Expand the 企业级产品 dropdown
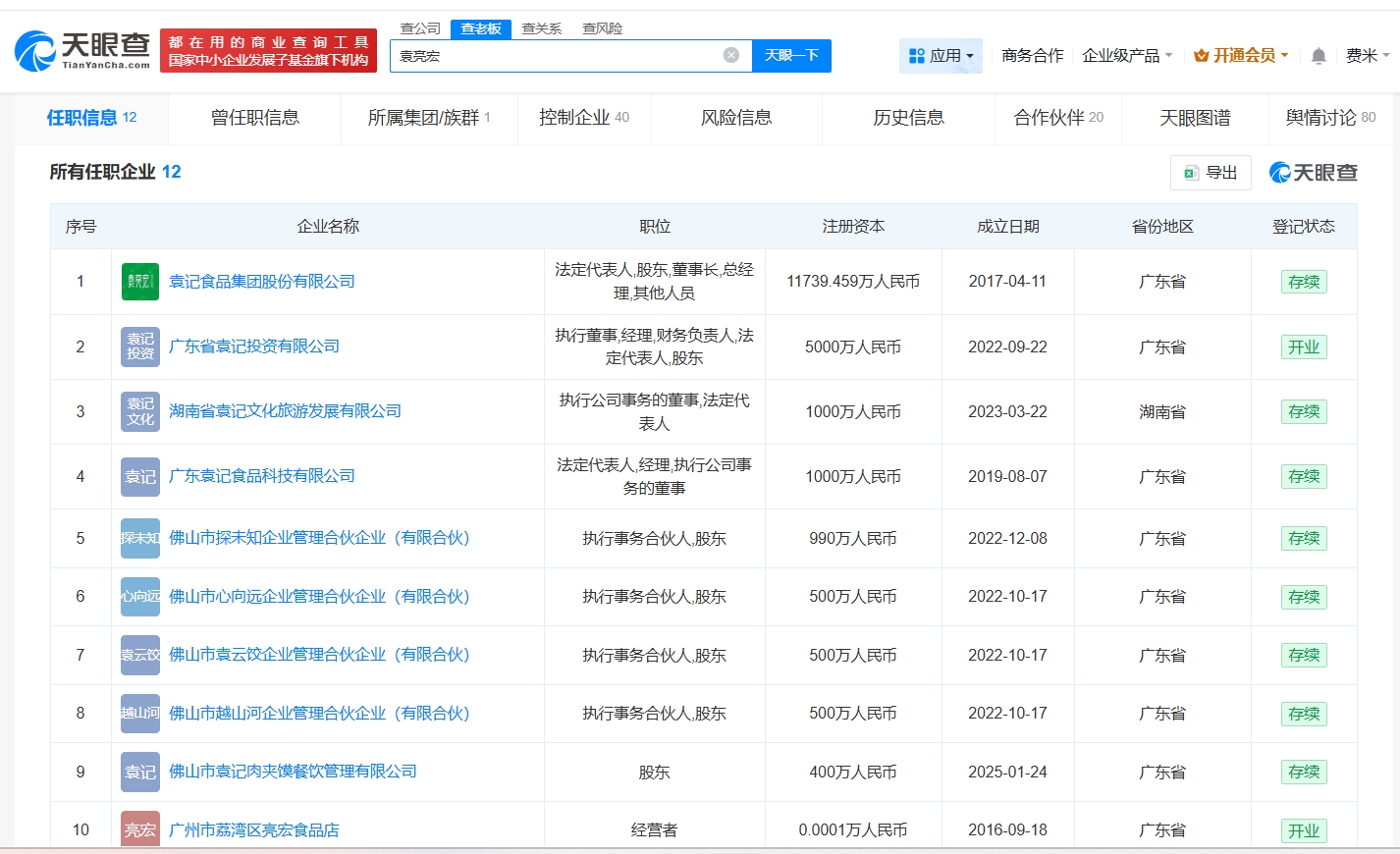1400x854 pixels. click(x=1126, y=56)
